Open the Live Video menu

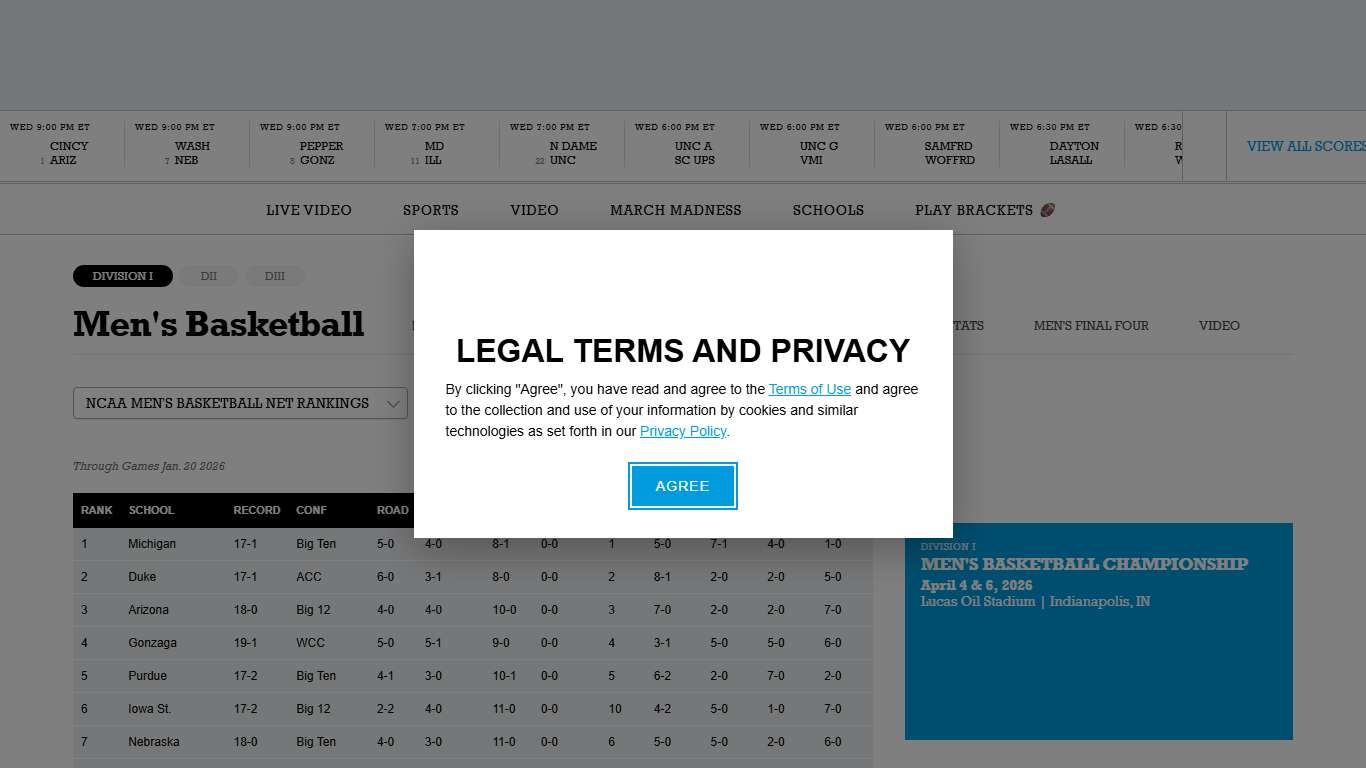coord(308,210)
